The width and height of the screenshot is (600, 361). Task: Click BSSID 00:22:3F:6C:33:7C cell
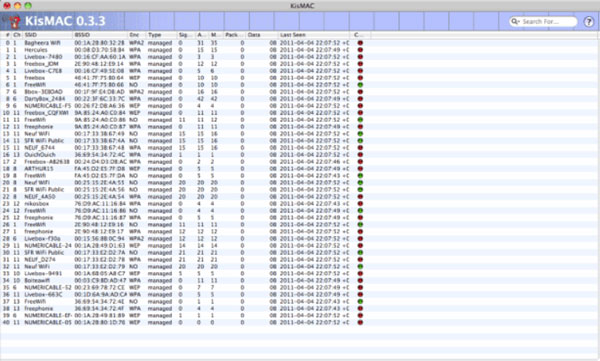pos(99,99)
